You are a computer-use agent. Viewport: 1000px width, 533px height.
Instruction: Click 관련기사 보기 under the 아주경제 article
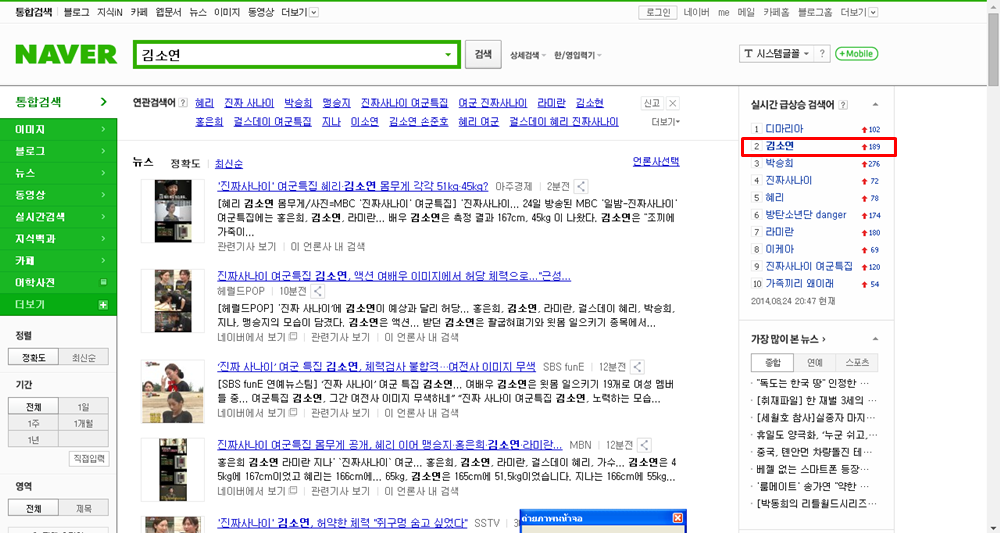(247, 247)
